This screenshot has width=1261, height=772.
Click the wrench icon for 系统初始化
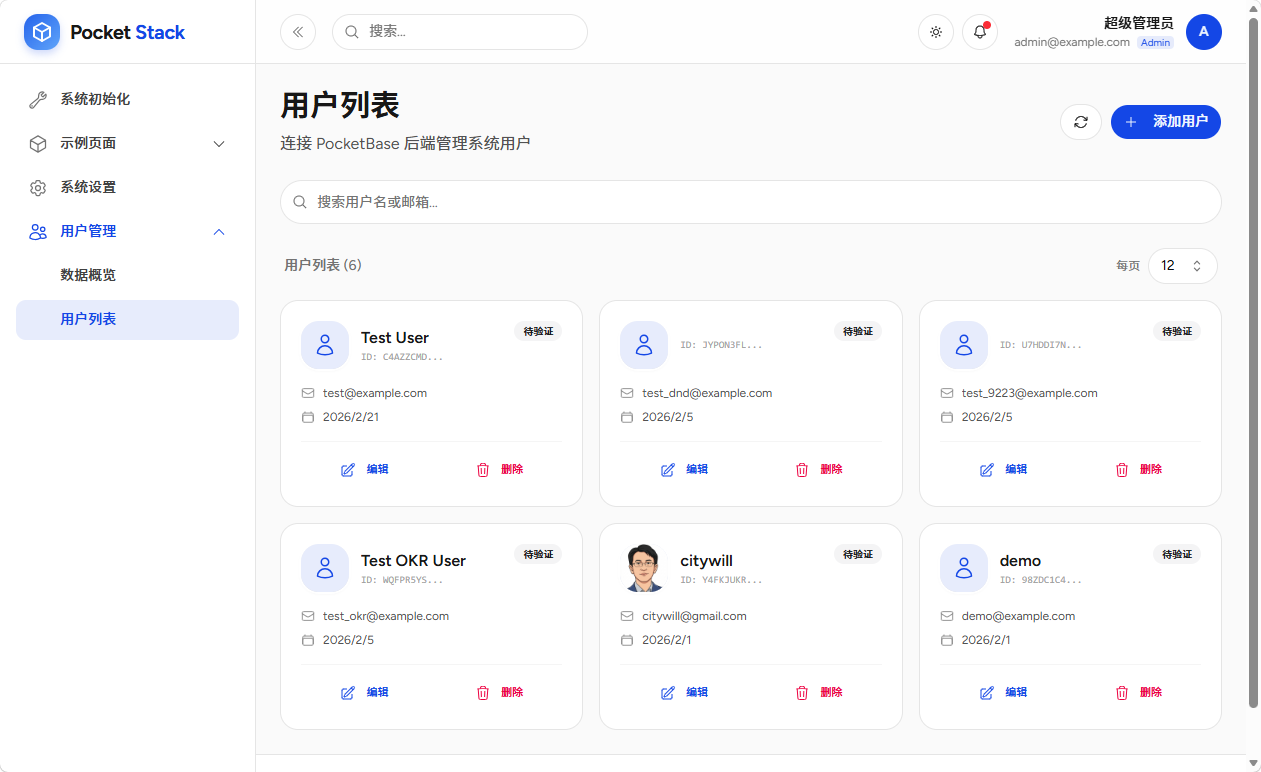pos(38,99)
